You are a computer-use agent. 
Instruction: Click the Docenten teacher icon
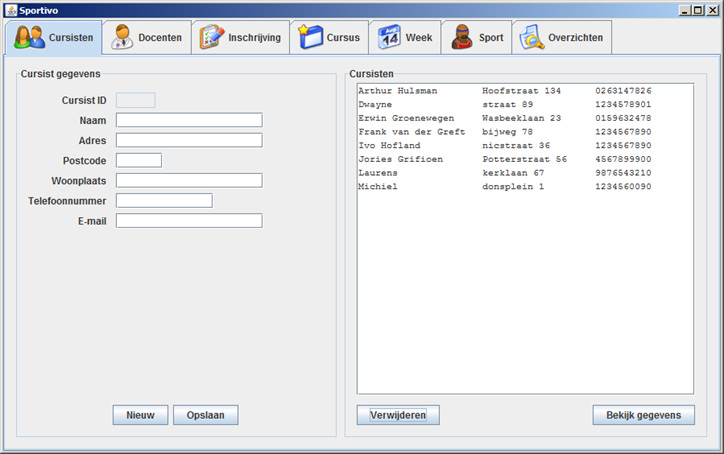[121, 38]
